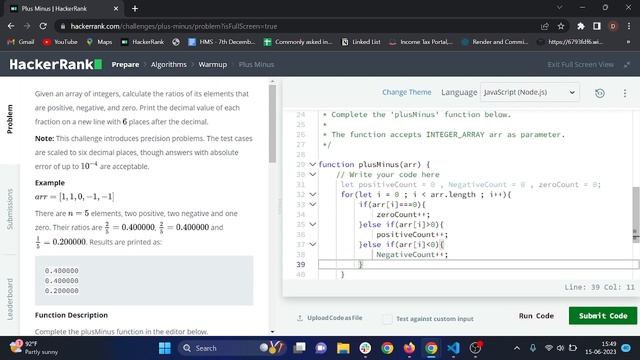Screen dimensions: 640x360
Task: Go to Prepare breadcrumb
Action: (x=125, y=64)
